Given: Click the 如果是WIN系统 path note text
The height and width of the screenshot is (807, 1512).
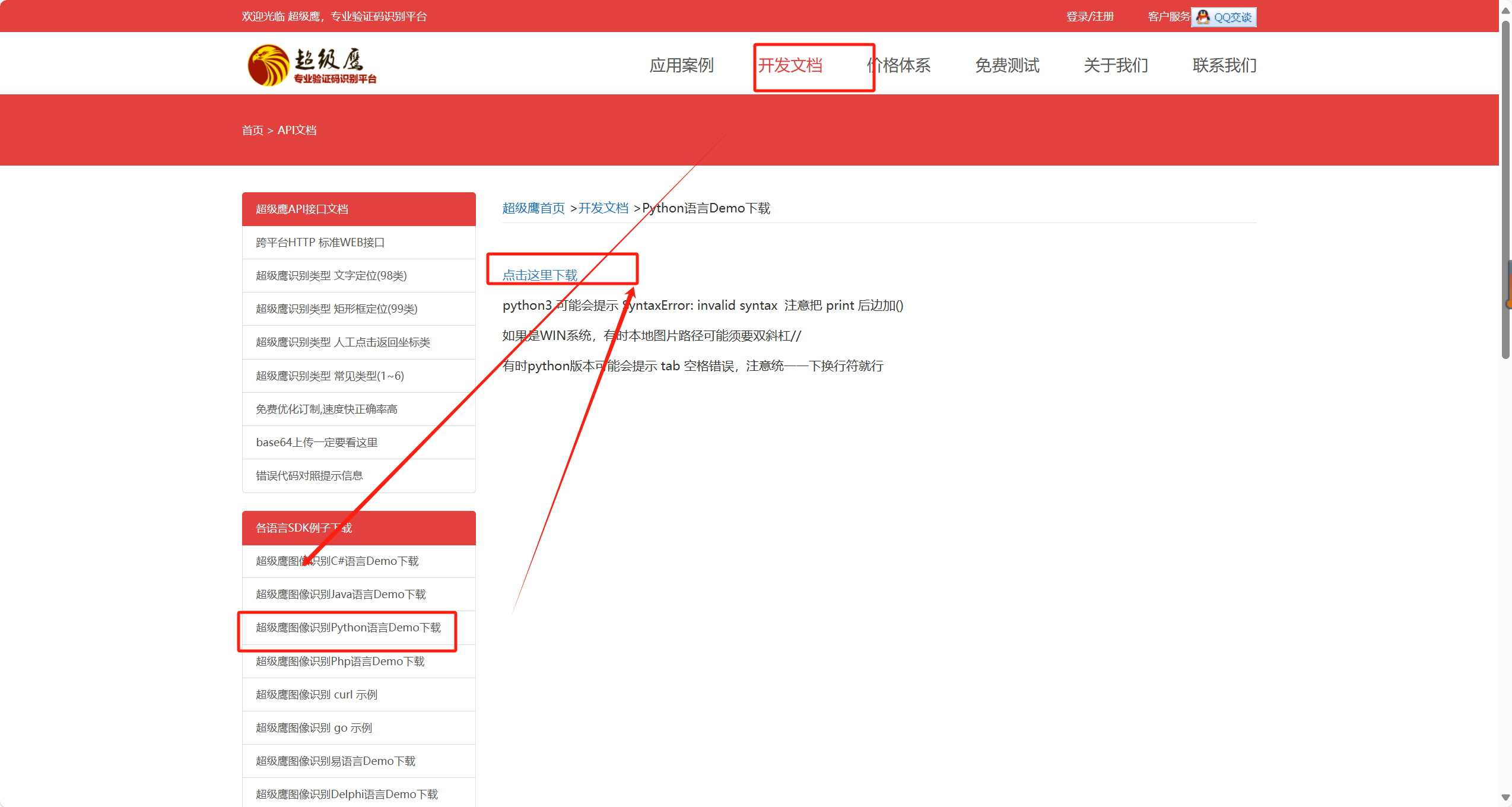Looking at the screenshot, I should pos(652,336).
